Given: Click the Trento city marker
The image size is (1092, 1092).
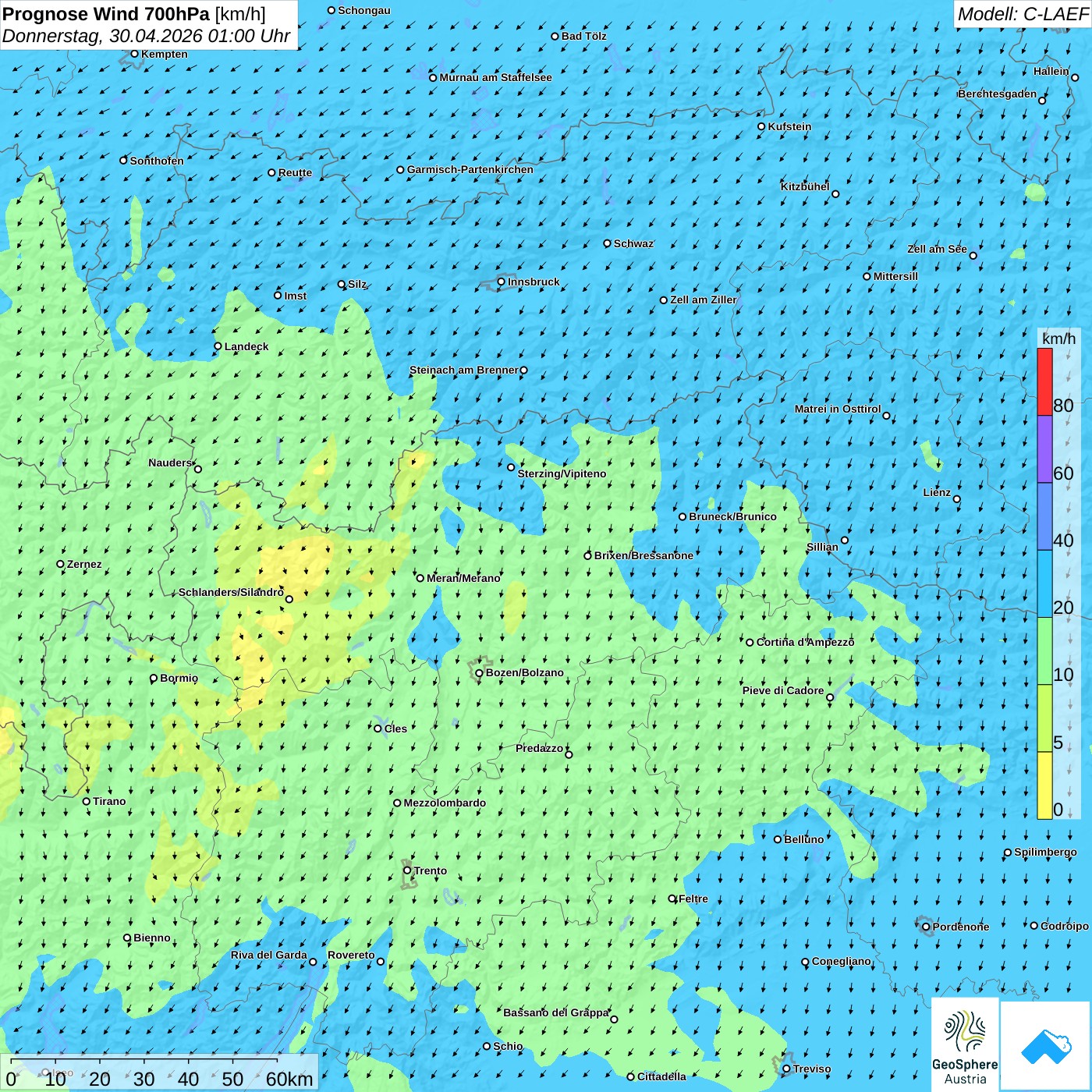Looking at the screenshot, I should click(x=407, y=870).
